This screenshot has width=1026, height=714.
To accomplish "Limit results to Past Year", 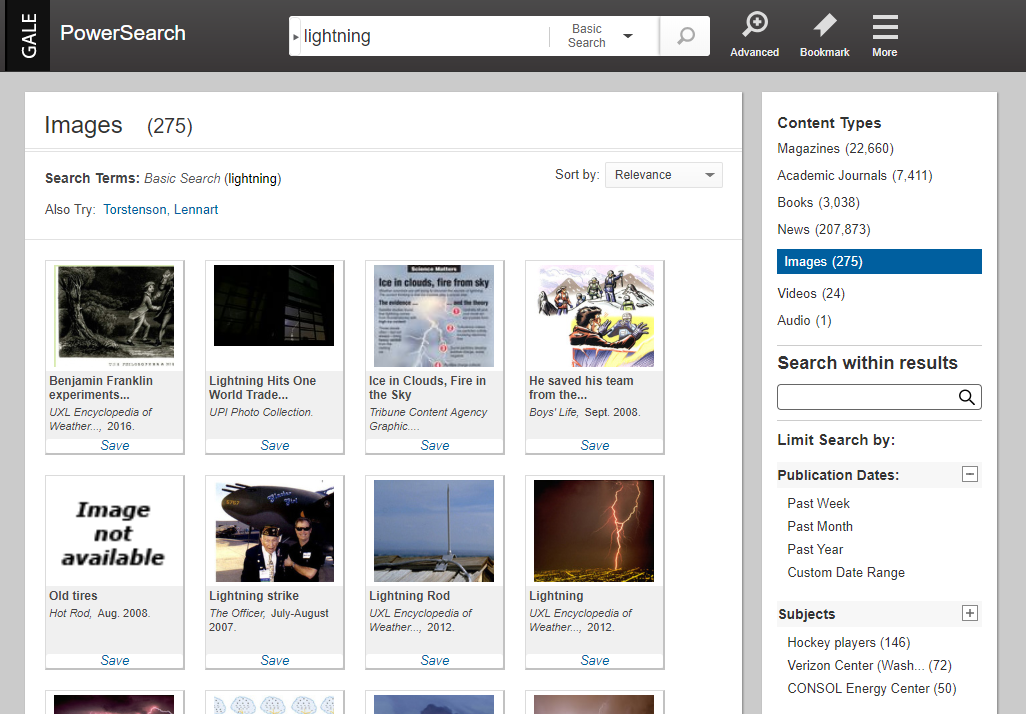I will coord(815,549).
